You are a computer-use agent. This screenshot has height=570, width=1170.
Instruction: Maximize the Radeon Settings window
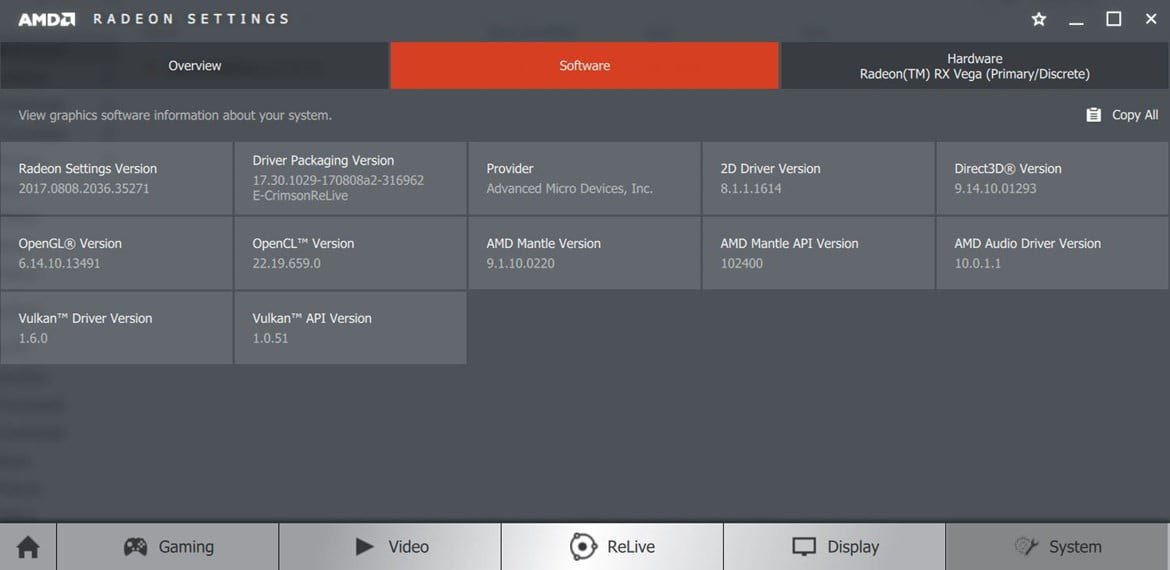[1113, 19]
